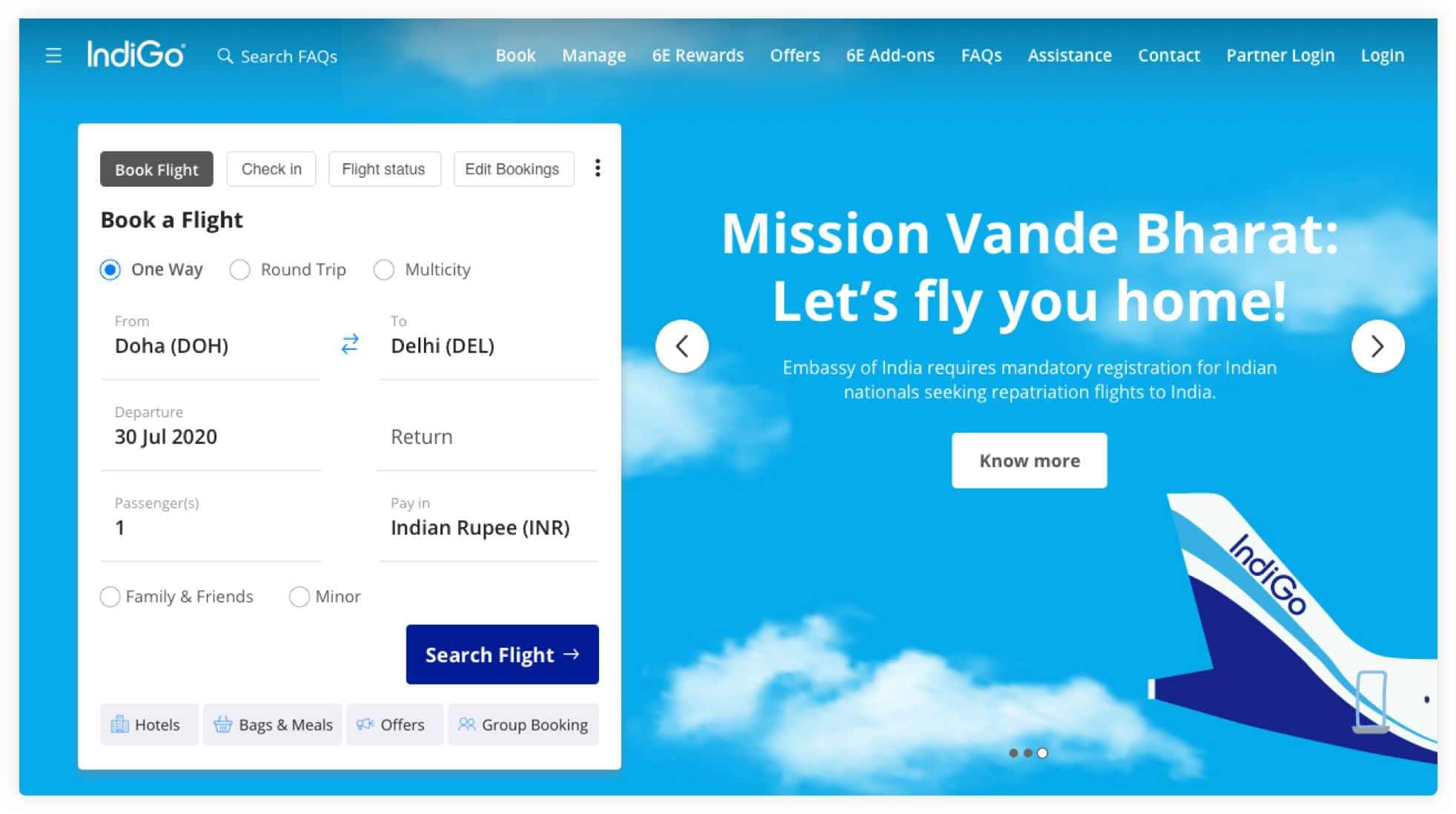Open the Departure date picker
Viewport: 1456px width, 814px height.
211,428
